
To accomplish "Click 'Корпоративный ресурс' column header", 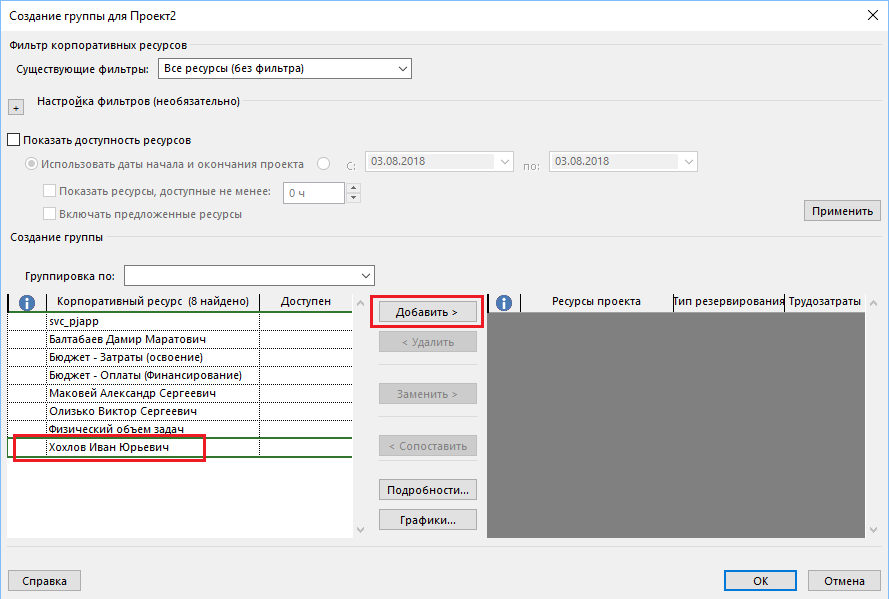I will (153, 301).
